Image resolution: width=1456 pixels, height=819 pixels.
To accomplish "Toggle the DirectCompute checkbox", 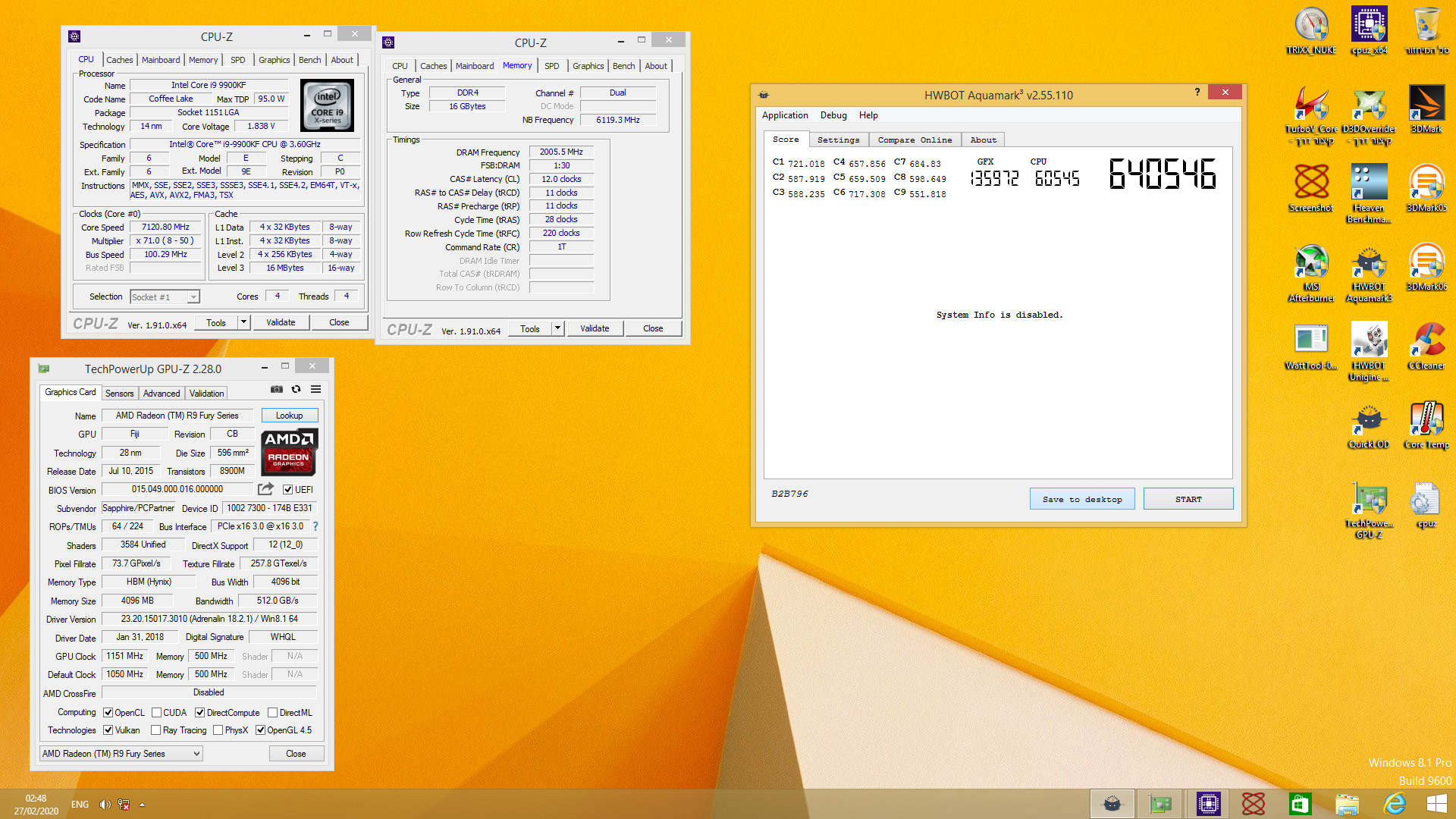I will click(x=199, y=713).
